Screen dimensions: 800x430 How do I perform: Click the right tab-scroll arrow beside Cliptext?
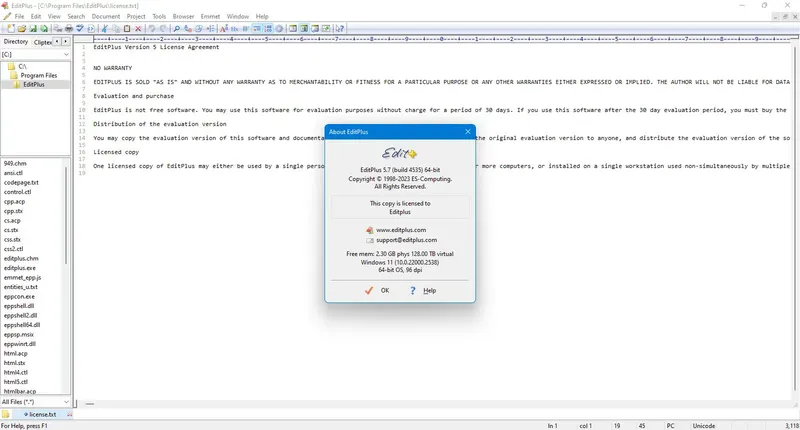(65, 41)
